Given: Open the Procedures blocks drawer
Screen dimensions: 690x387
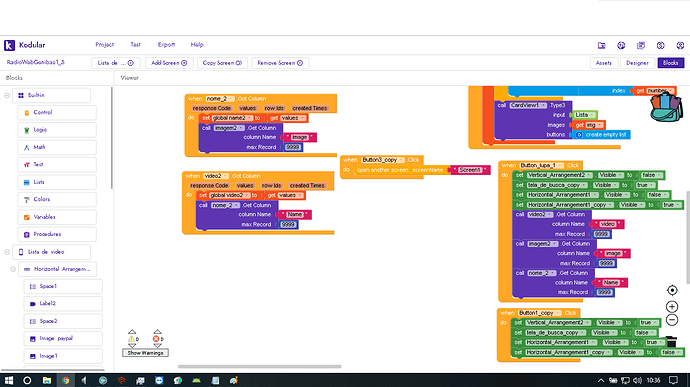Looking at the screenshot, I should 57,234.
